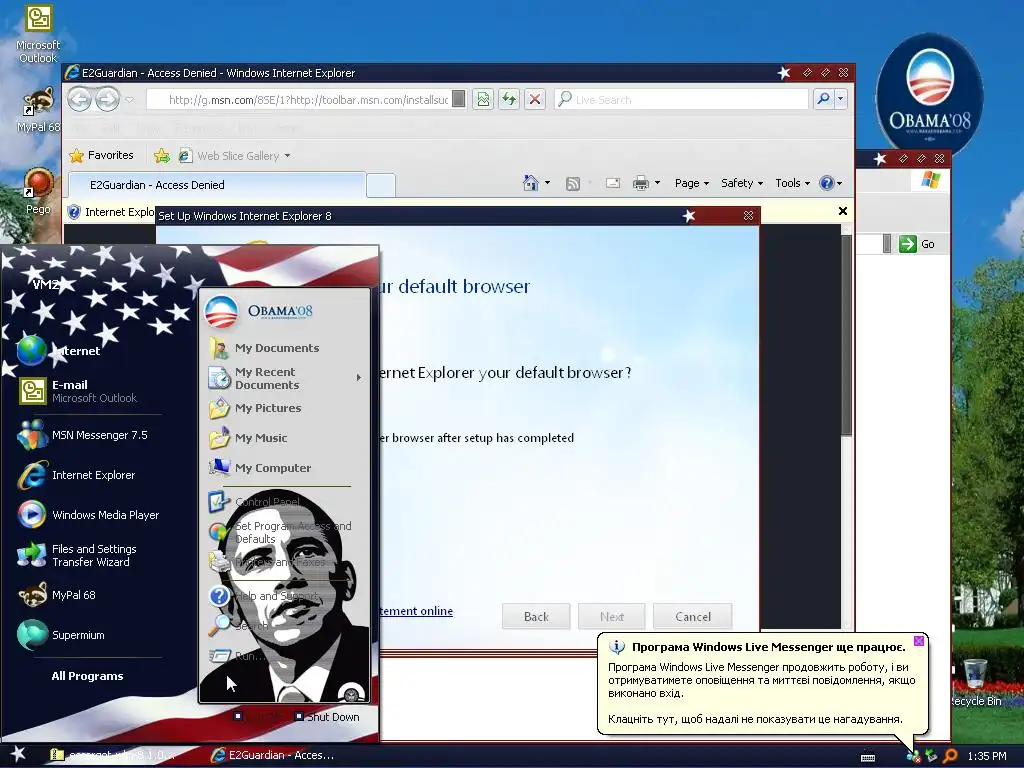Viewport: 1024px width, 768px height.
Task: Select the Recycle Bin on the desktop
Action: click(975, 682)
